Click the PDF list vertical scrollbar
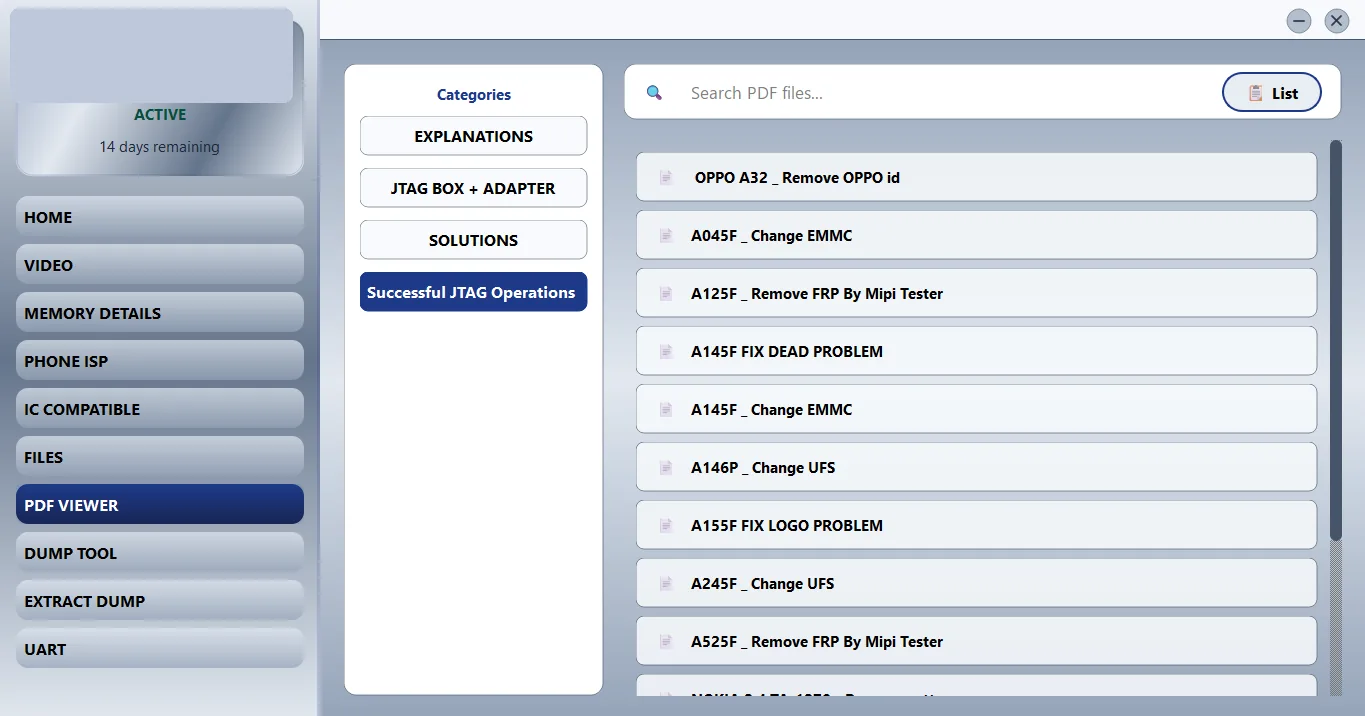This screenshot has height=716, width=1365. point(1336,340)
